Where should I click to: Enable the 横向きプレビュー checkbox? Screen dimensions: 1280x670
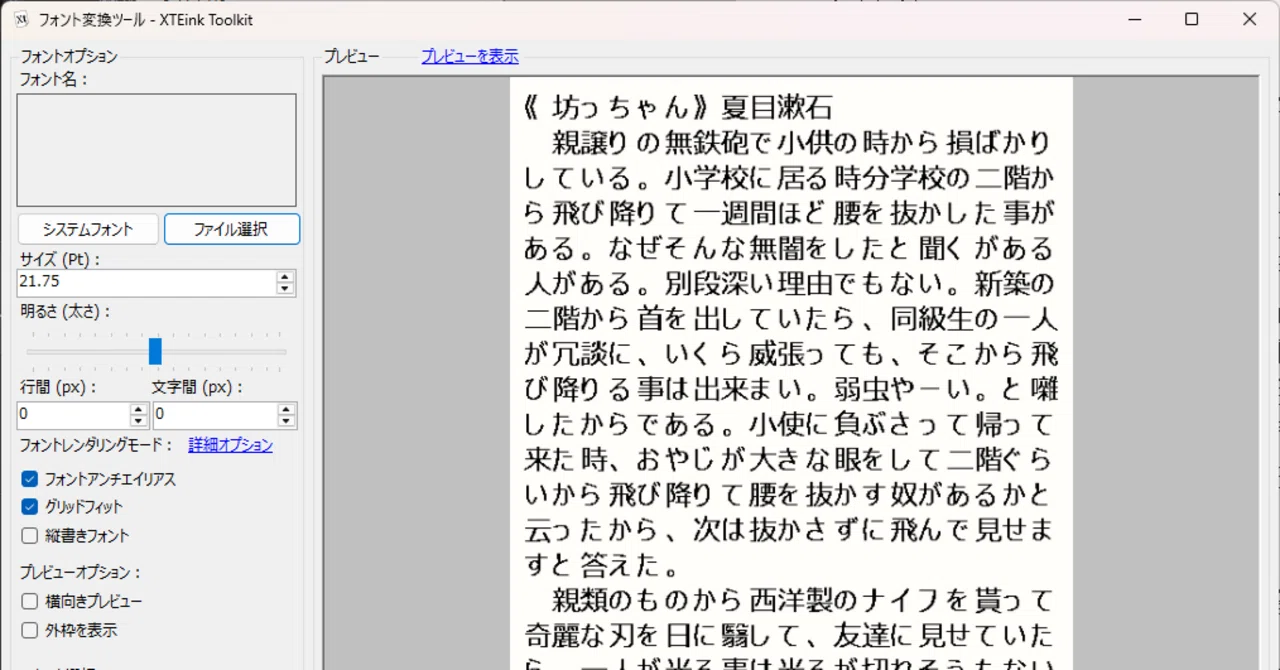29,601
